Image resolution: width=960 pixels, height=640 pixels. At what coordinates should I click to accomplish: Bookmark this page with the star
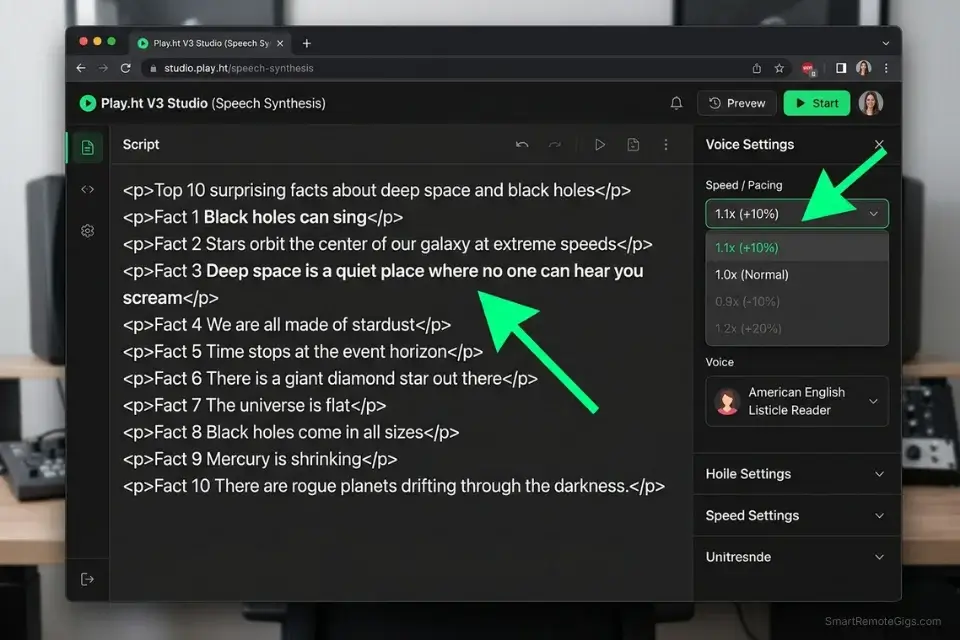pos(779,68)
